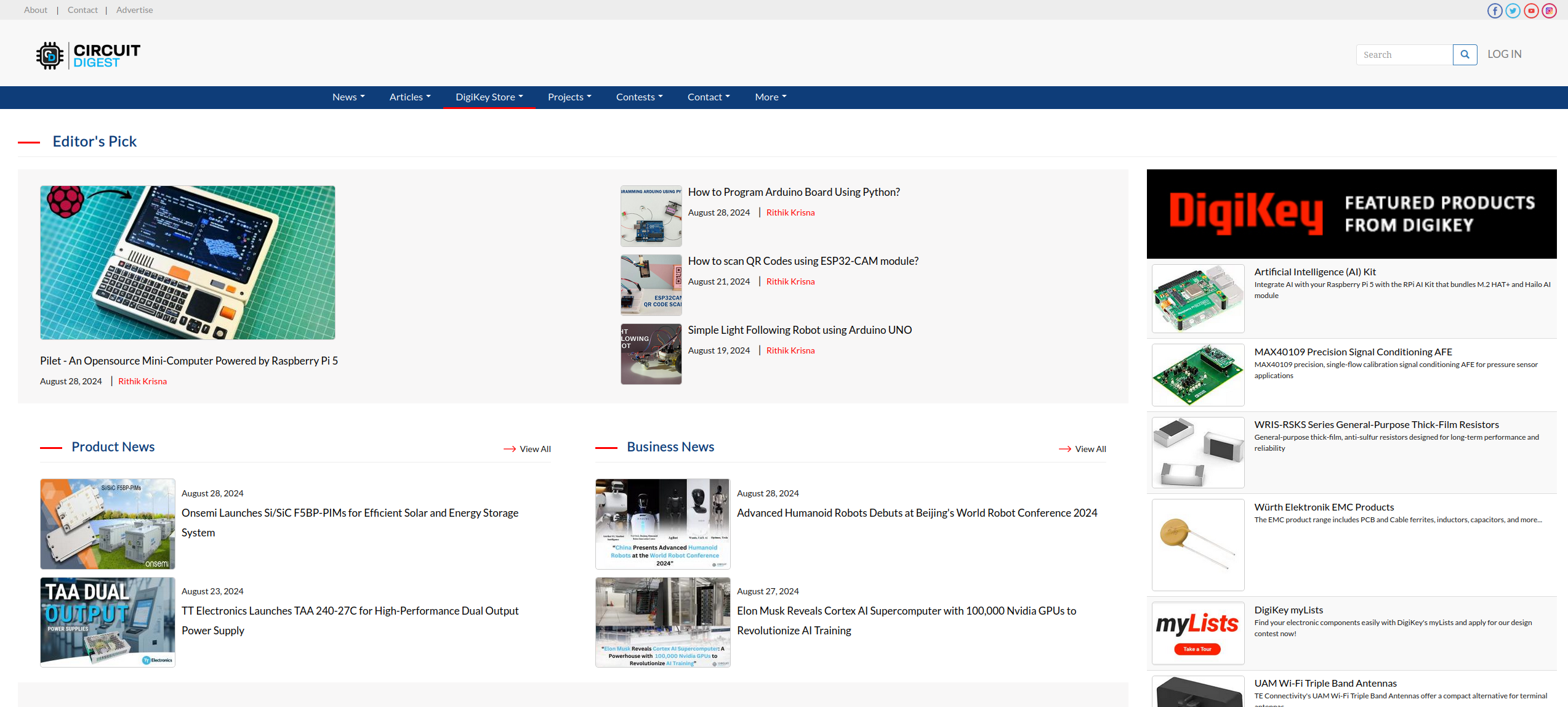Click the Artificial Intelligence AI Kit product icon
The width and height of the screenshot is (1568, 707).
1197,298
